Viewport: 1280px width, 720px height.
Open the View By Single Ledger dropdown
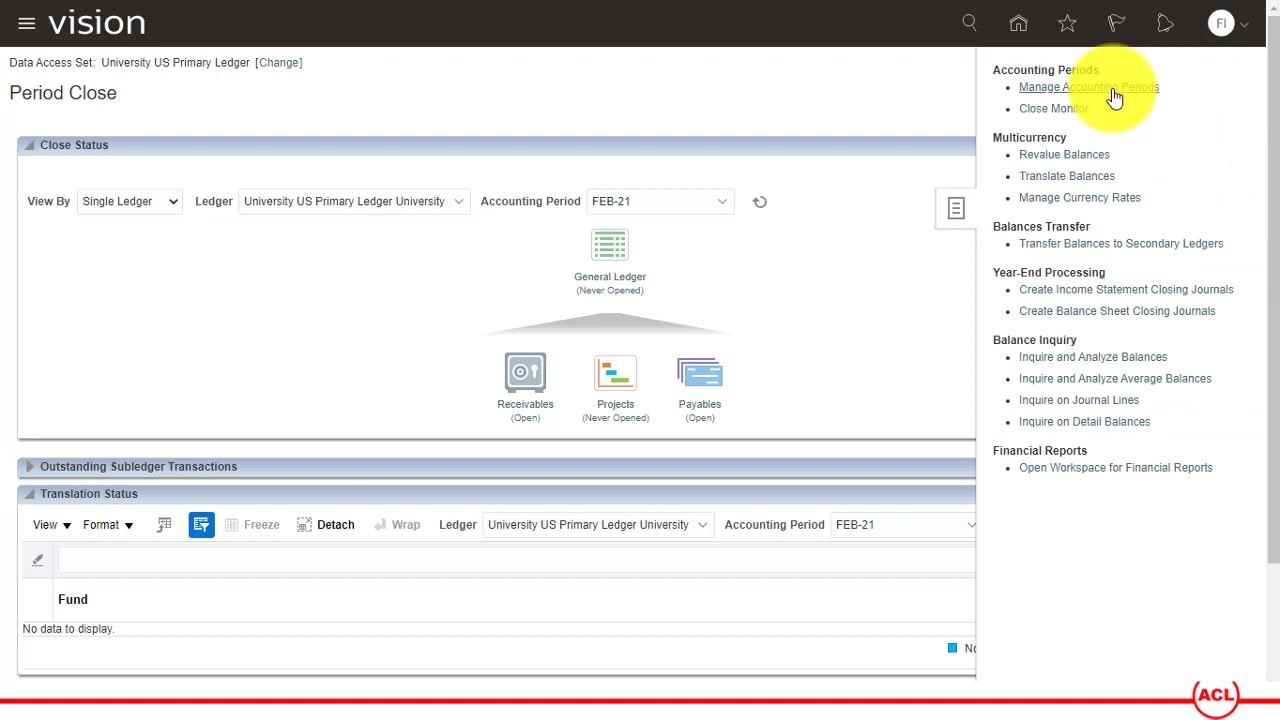click(130, 202)
